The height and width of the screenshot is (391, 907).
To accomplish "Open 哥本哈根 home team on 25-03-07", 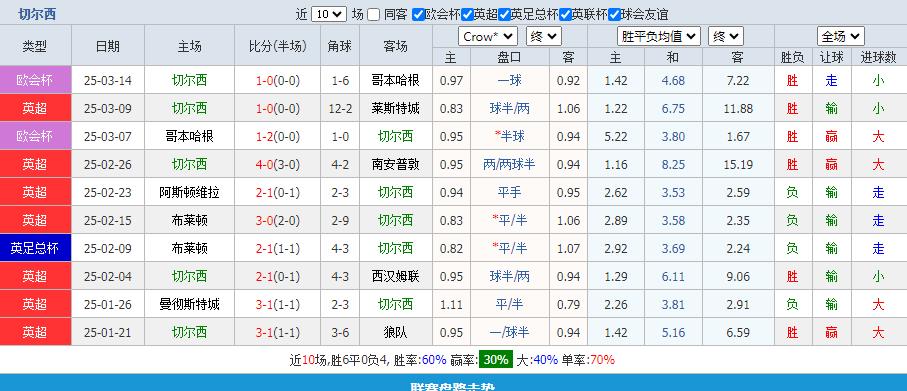I will (189, 137).
